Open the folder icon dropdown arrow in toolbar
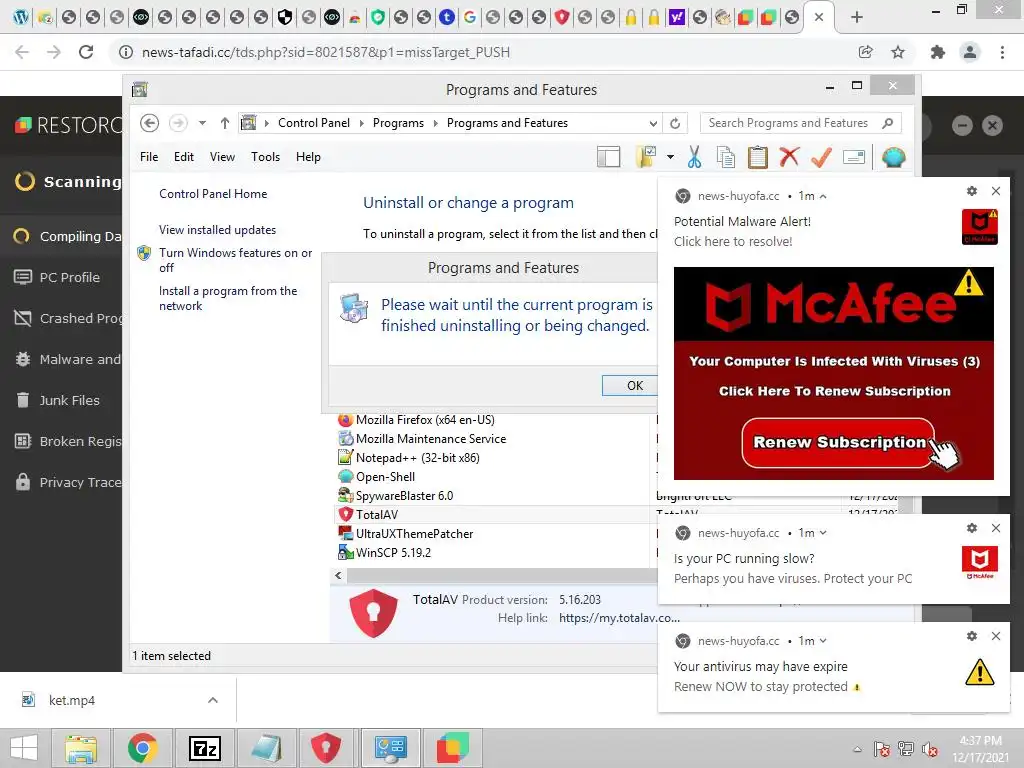The image size is (1024, 768). (x=670, y=157)
